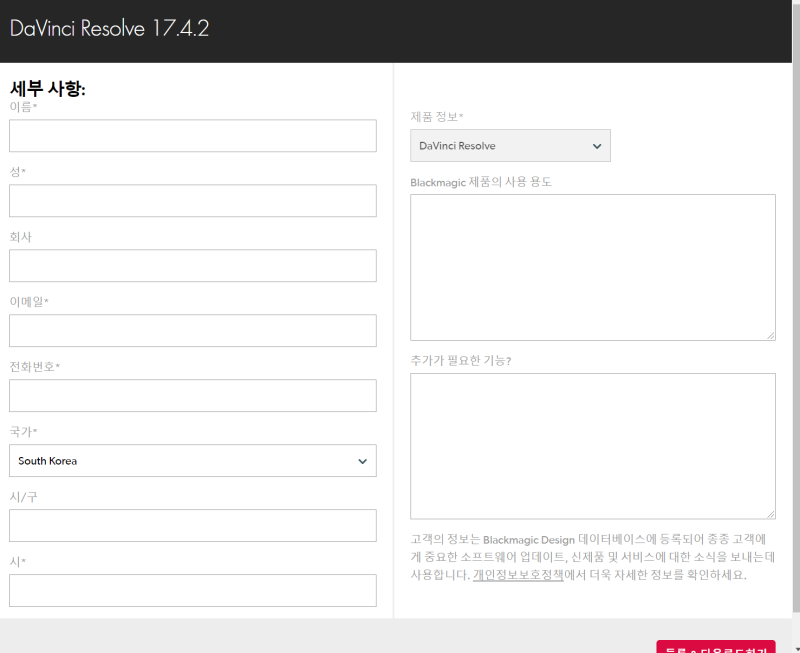Image resolution: width=800 pixels, height=653 pixels.
Task: Open the 제품 정보 DaVinci Resolve dropdown
Action: point(510,145)
